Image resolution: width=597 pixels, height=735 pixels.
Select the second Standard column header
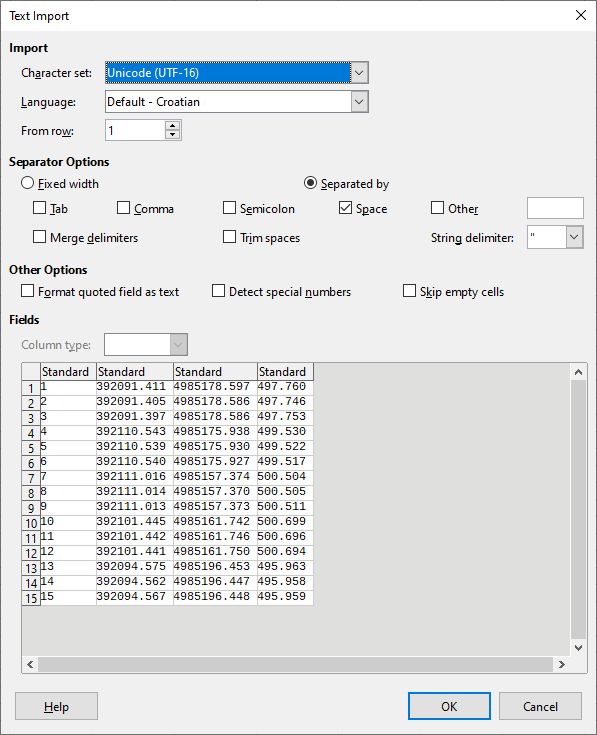135,371
